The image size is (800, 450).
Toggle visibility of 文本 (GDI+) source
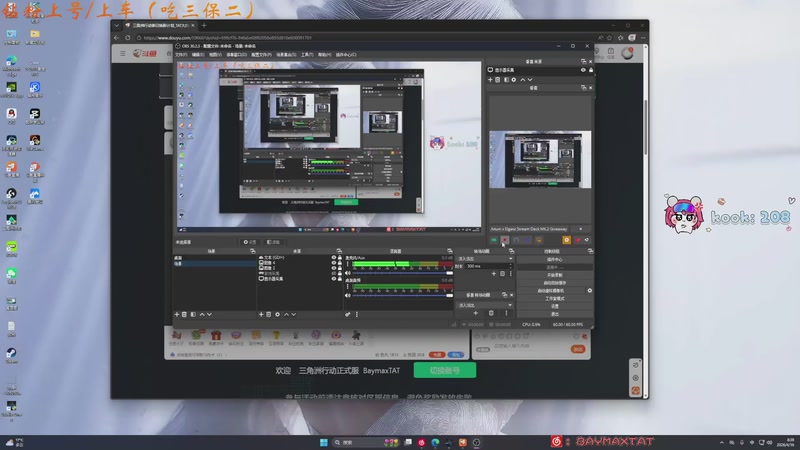[334, 258]
